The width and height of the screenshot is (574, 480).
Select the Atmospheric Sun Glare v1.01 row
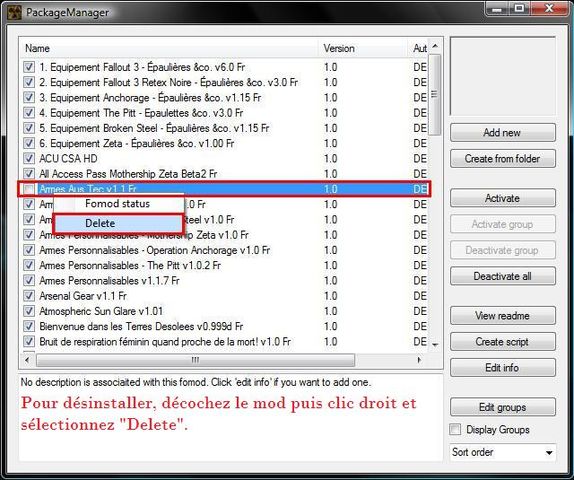[224, 311]
